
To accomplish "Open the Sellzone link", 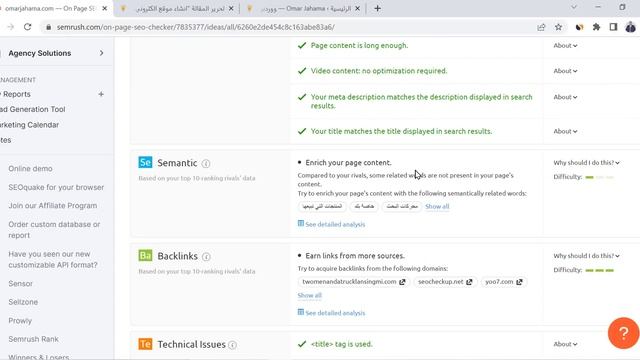I will tap(23, 302).
